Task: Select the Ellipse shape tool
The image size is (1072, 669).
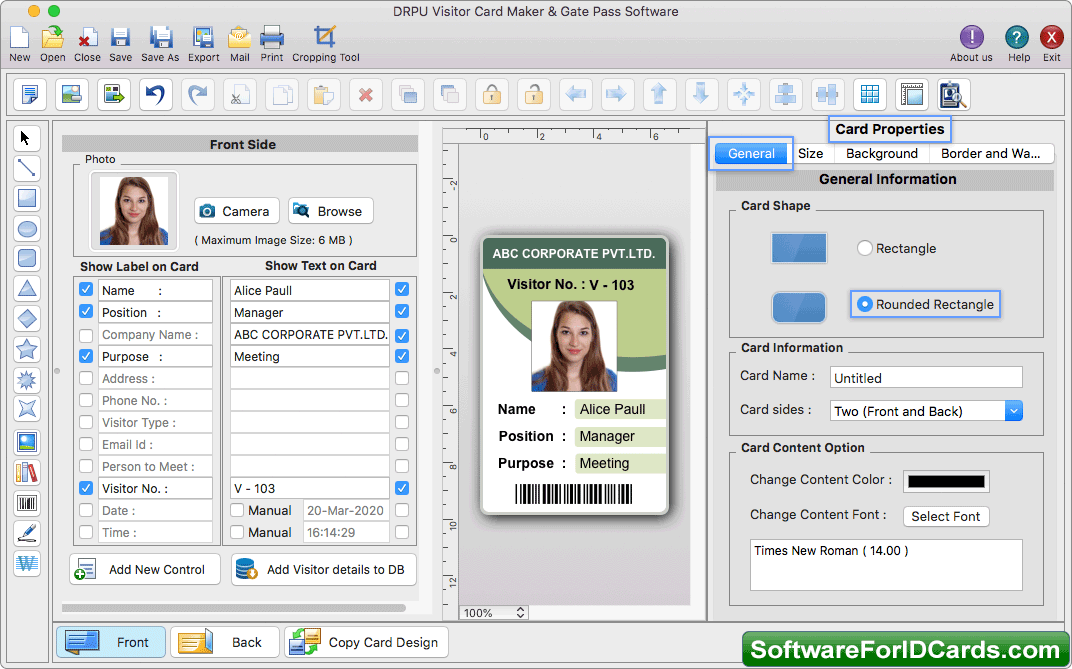Action: click(27, 228)
